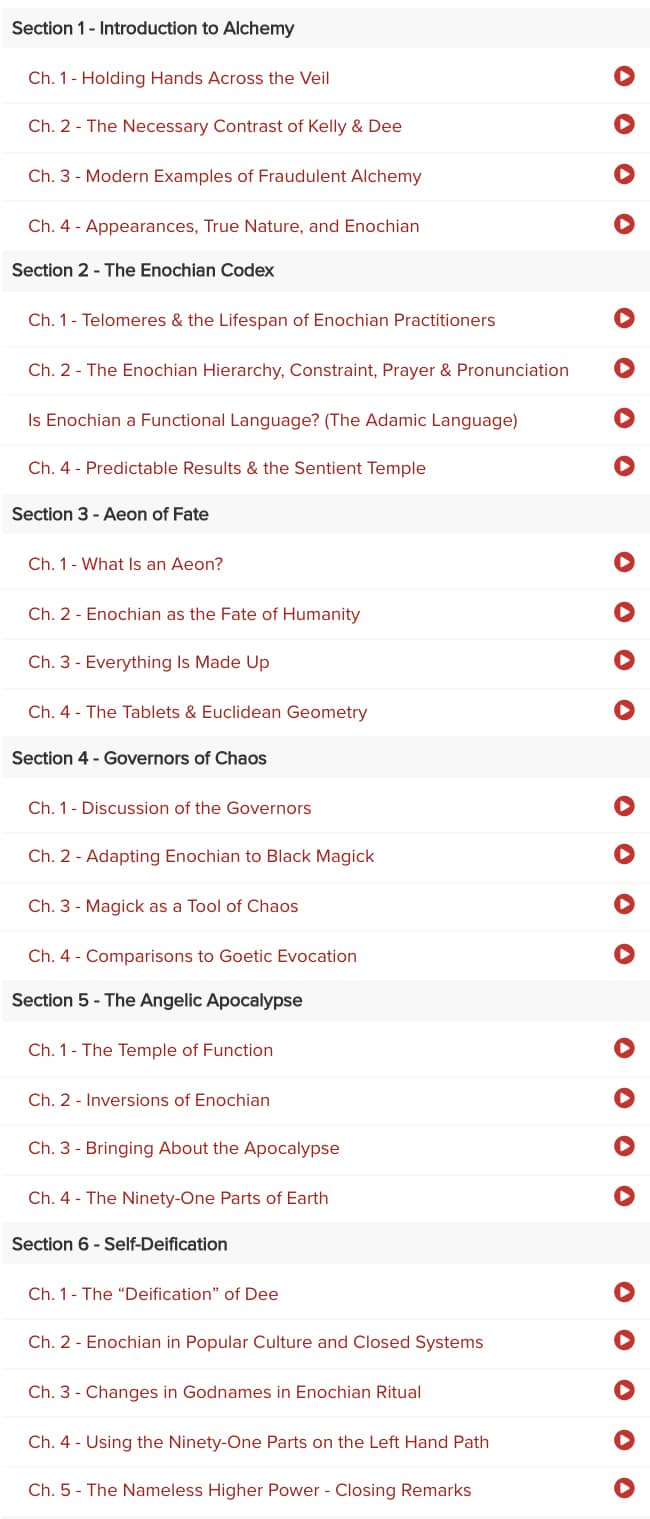Play The Temple of Function chapter
Image resolution: width=650 pixels, height=1519 pixels.
624,1048
